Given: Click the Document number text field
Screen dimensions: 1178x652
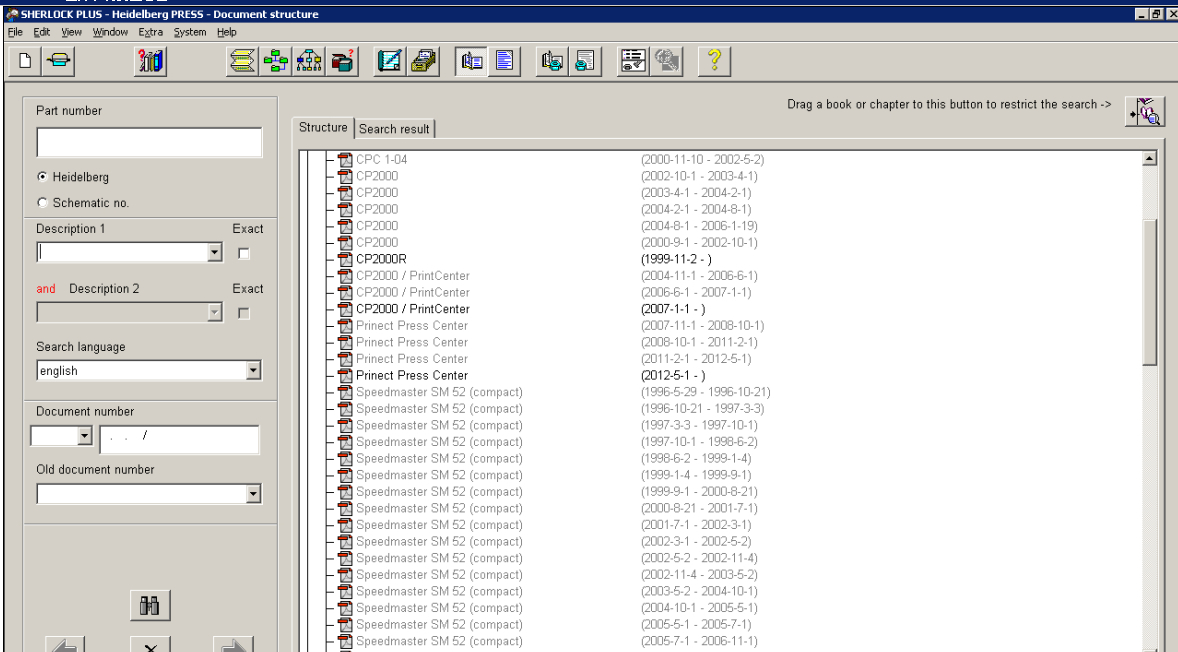Looking at the screenshot, I should 180,439.
